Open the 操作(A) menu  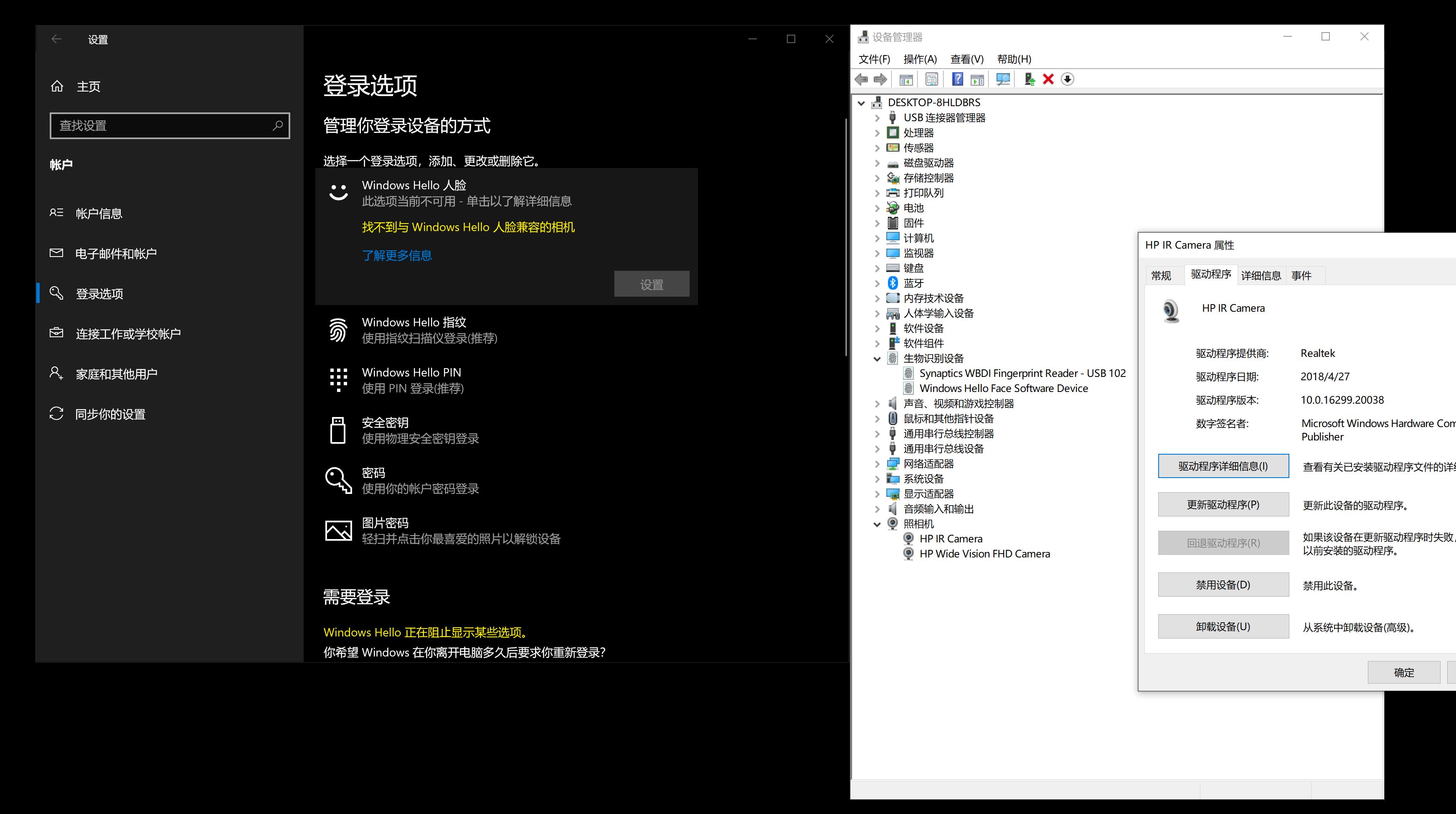tap(920, 59)
